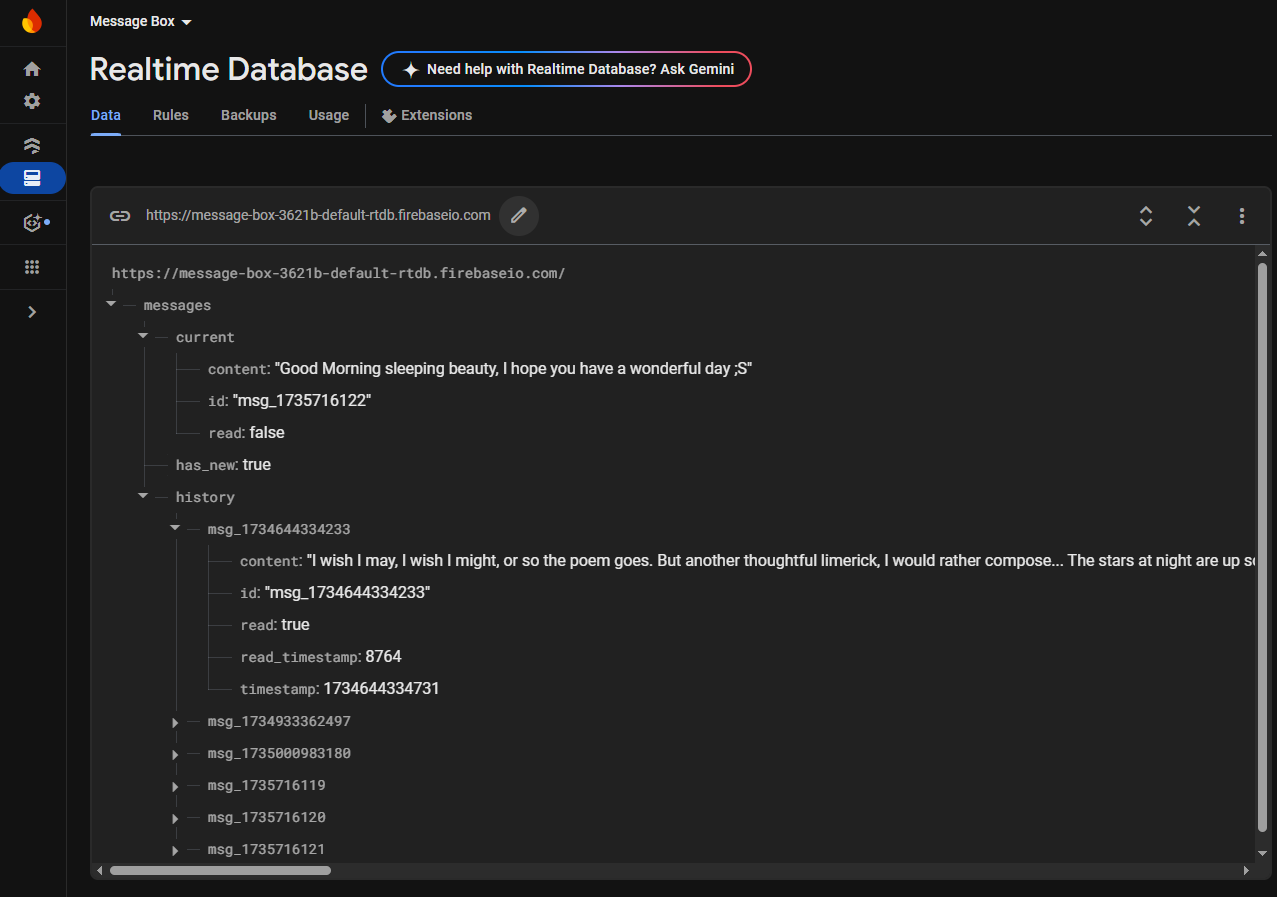Switch to the Rules tab

(x=171, y=115)
